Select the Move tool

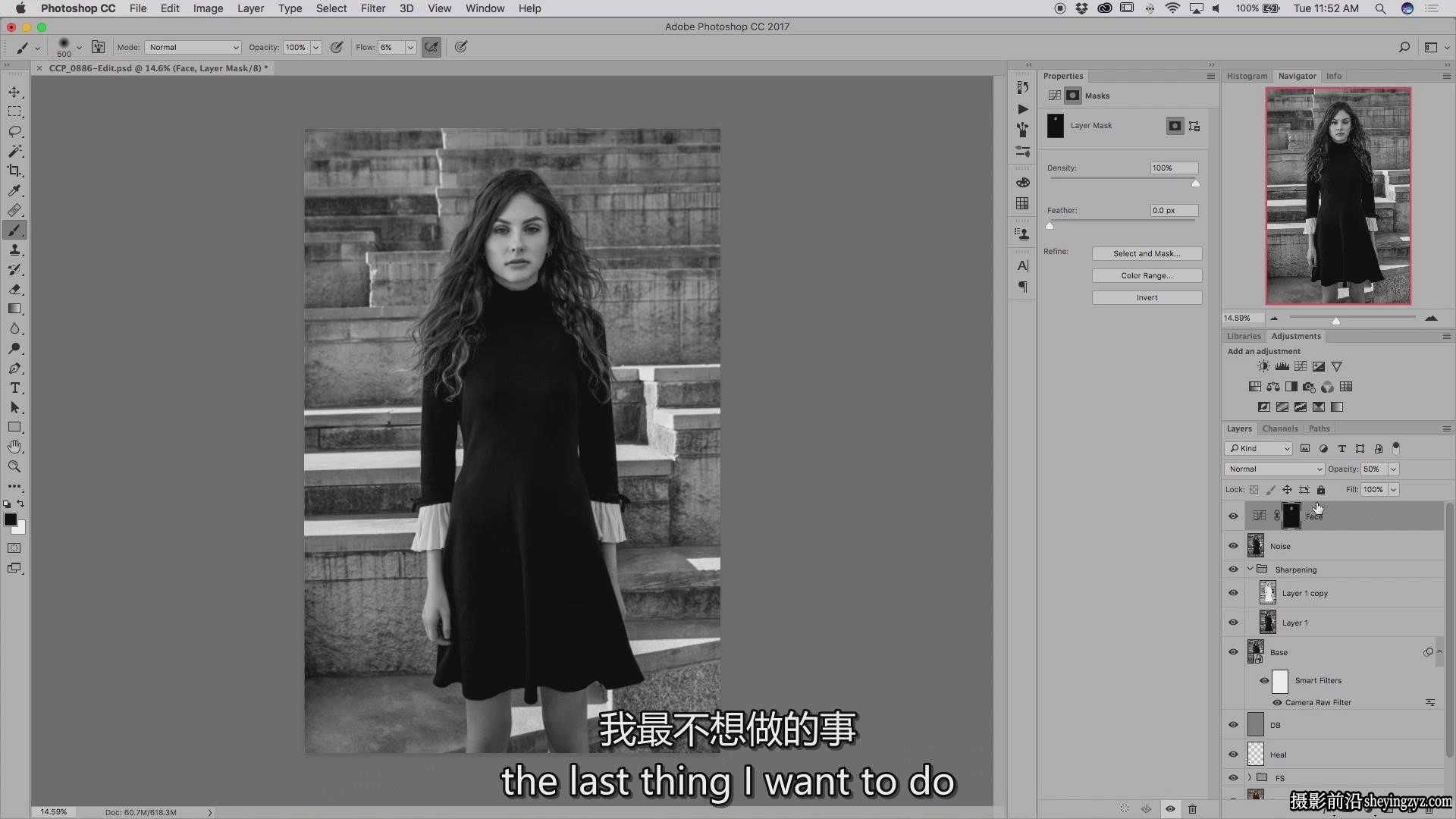(14, 92)
